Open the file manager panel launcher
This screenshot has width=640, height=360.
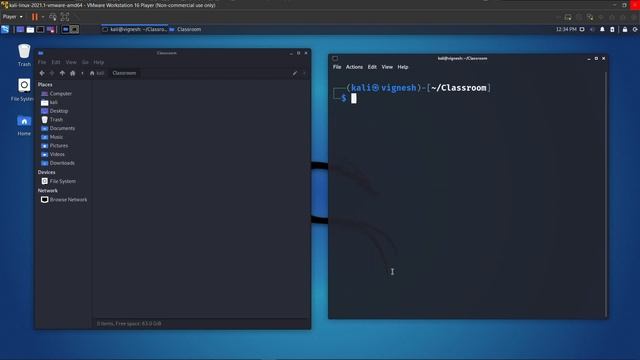[30, 29]
